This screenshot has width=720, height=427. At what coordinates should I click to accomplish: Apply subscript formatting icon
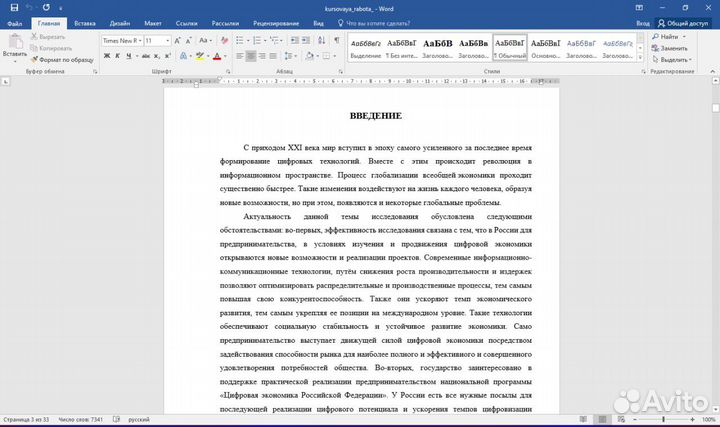[157, 56]
